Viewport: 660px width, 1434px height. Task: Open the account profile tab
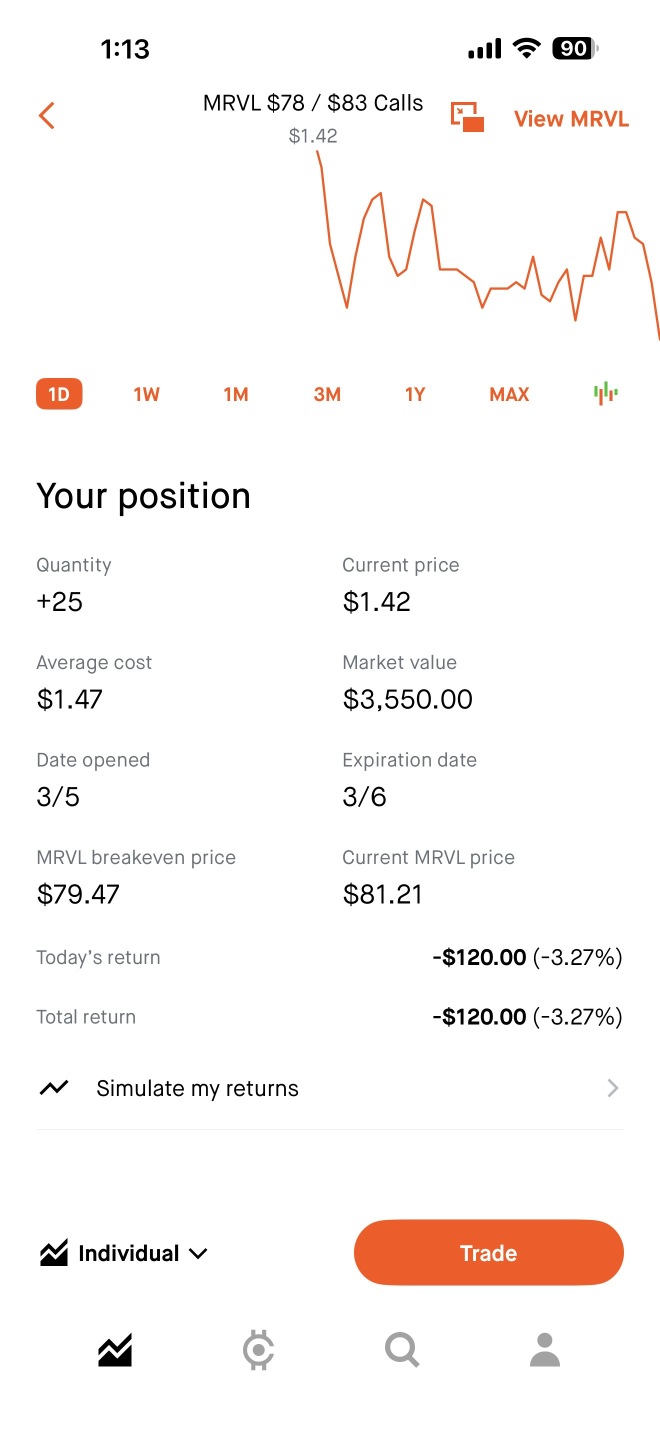(545, 1350)
